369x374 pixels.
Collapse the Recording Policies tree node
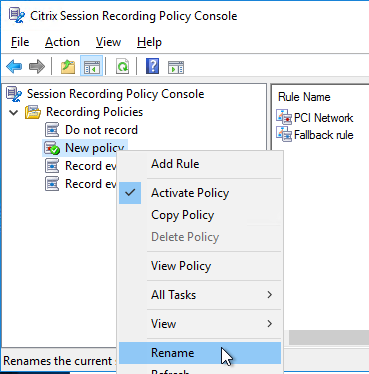pos(14,112)
